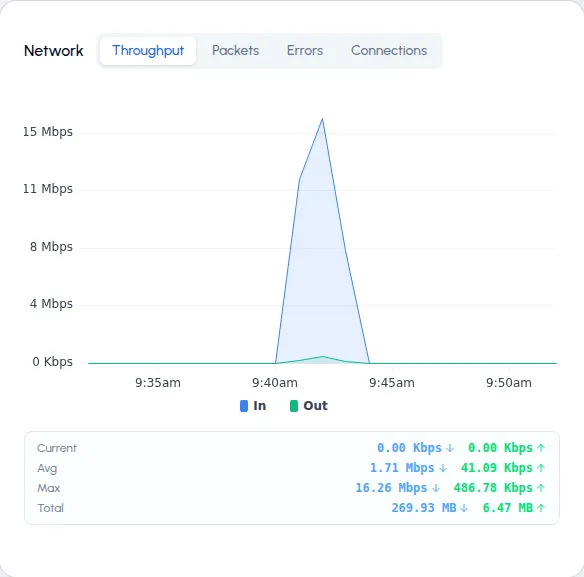
Task: Open the Packets tab
Action: pos(235,51)
